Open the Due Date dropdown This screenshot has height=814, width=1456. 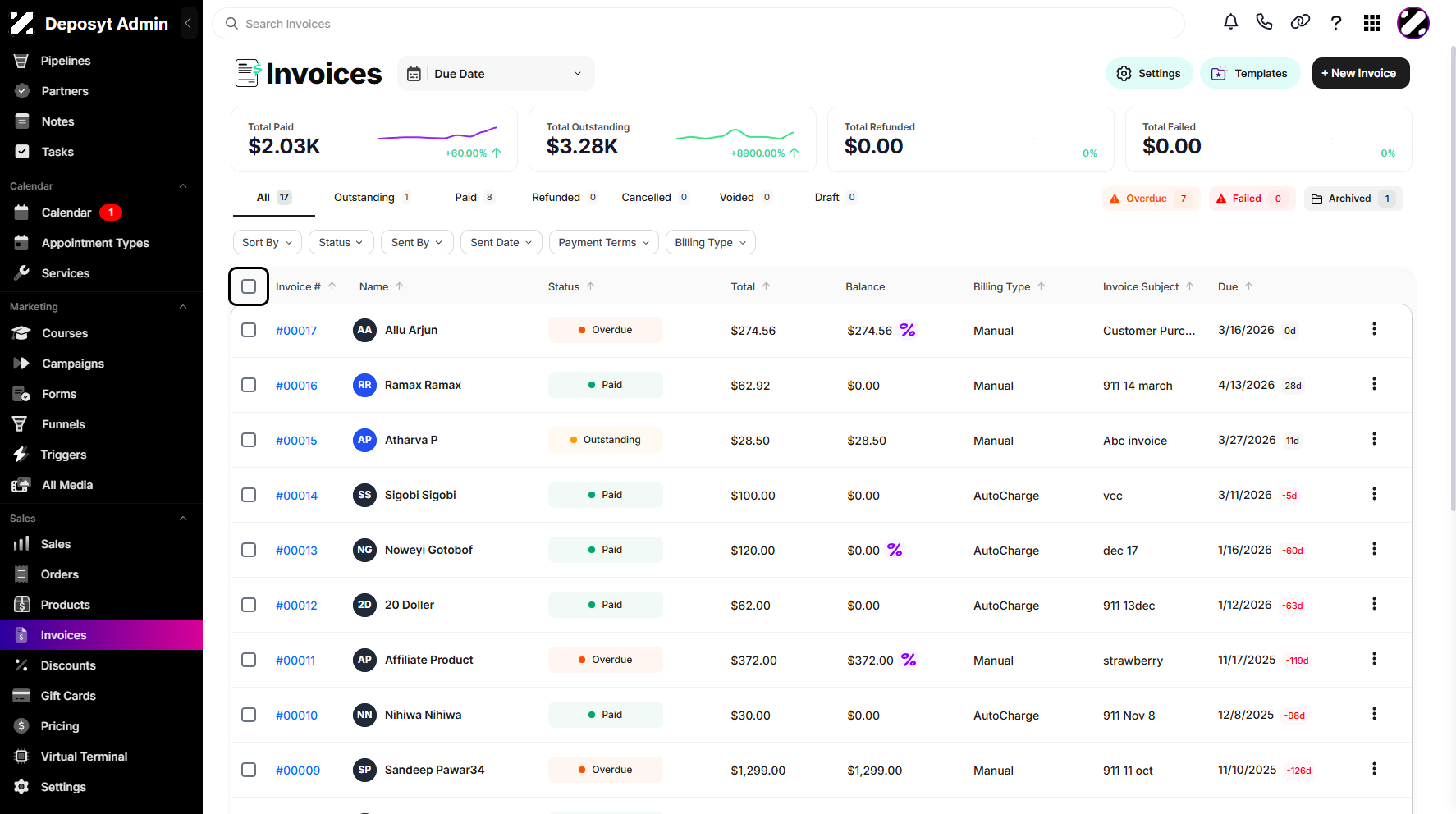point(496,74)
